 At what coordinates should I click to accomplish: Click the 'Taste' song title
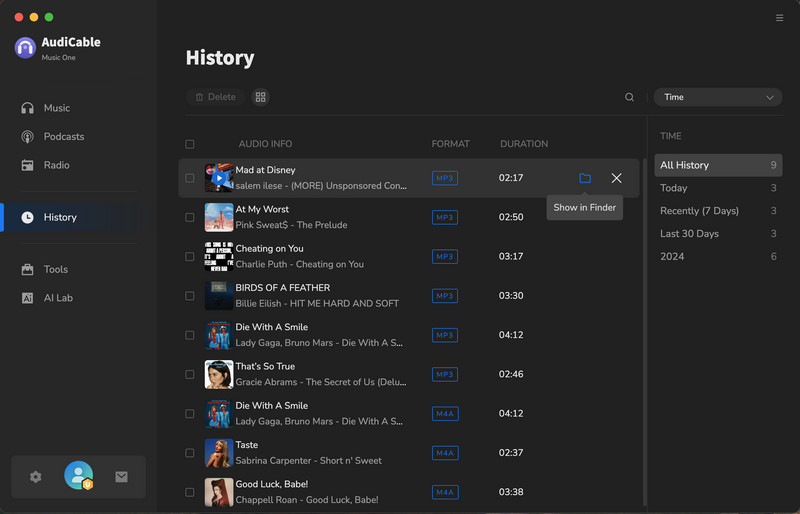coord(246,445)
